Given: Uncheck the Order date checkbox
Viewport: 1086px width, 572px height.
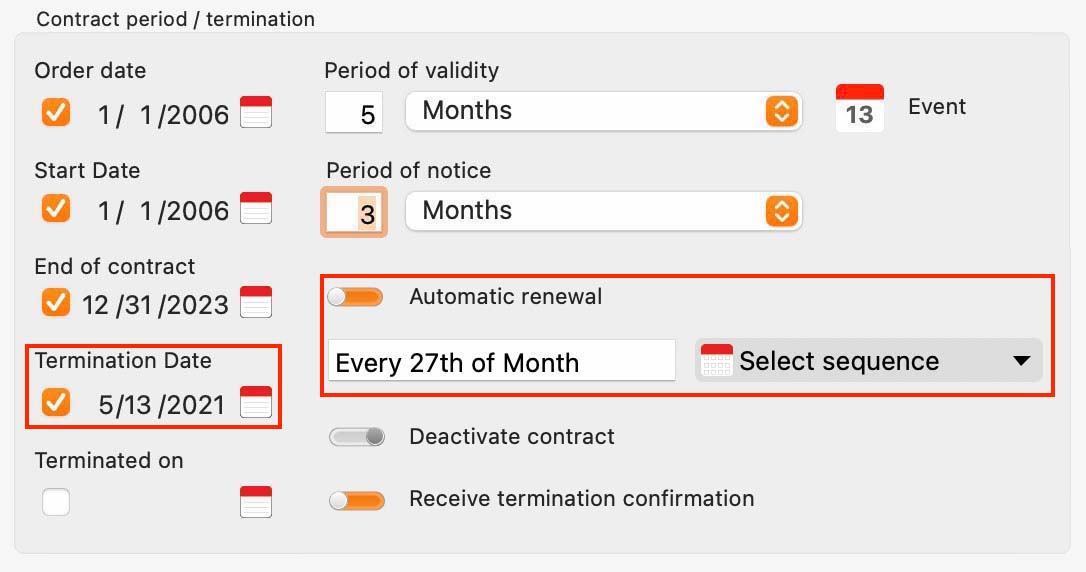Looking at the screenshot, I should tap(56, 112).
